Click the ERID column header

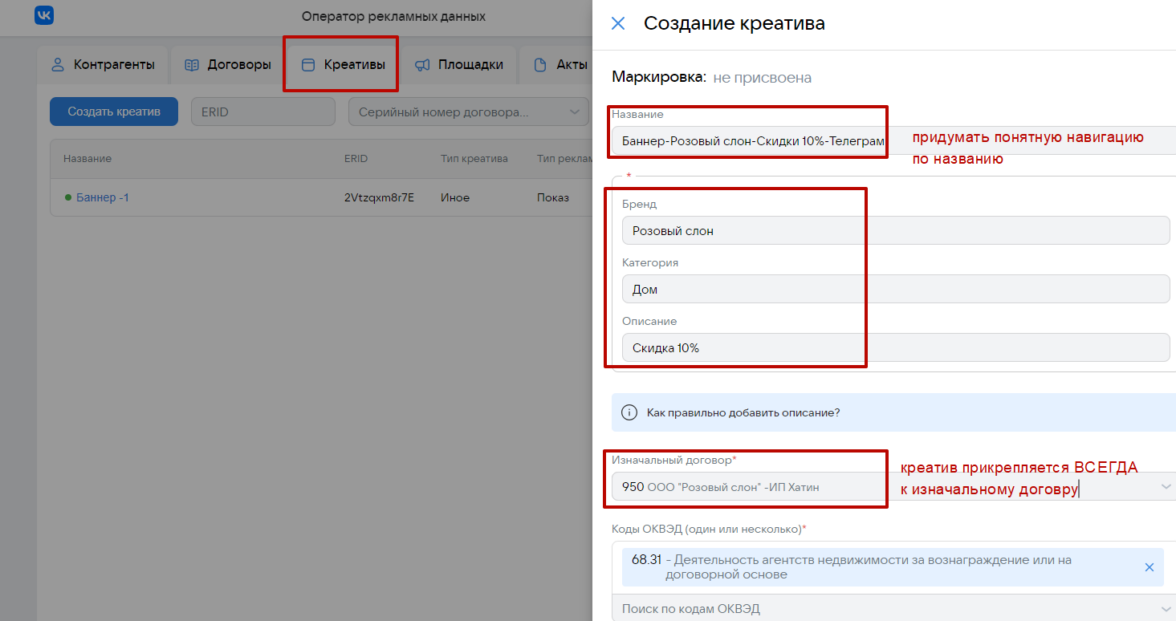tap(356, 159)
